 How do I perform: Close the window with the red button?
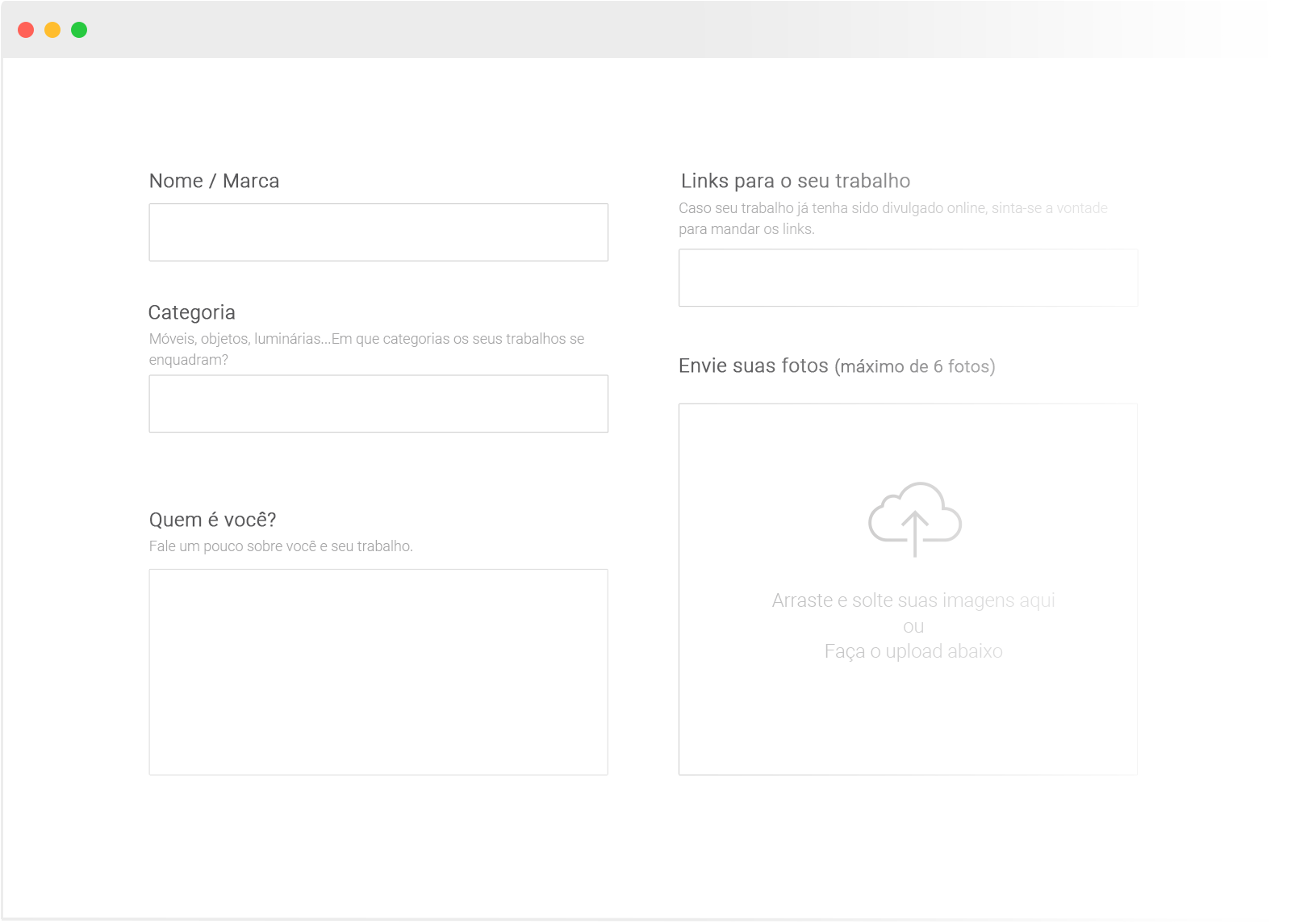pyautogui.click(x=26, y=30)
